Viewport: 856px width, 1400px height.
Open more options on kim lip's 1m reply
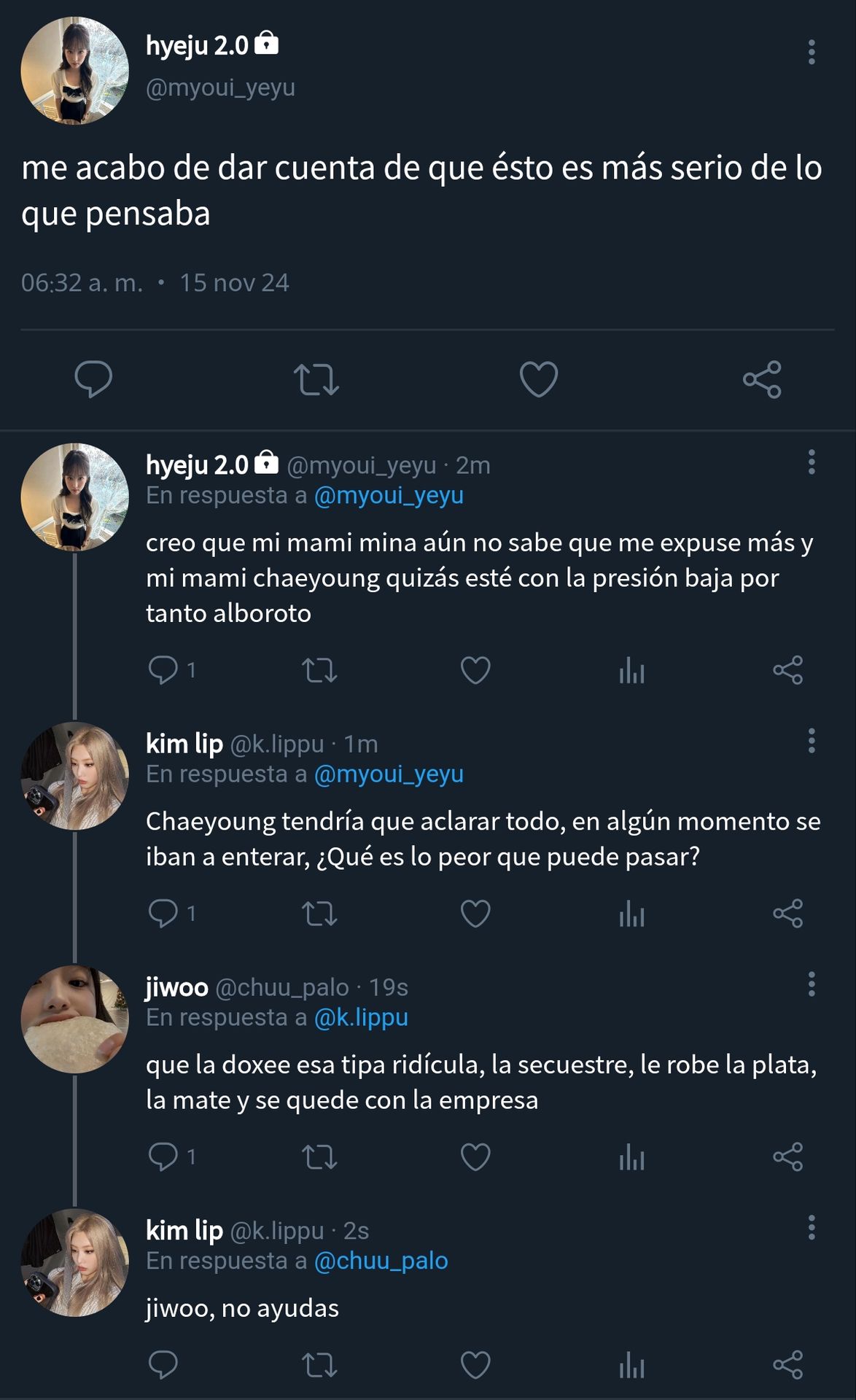click(812, 740)
